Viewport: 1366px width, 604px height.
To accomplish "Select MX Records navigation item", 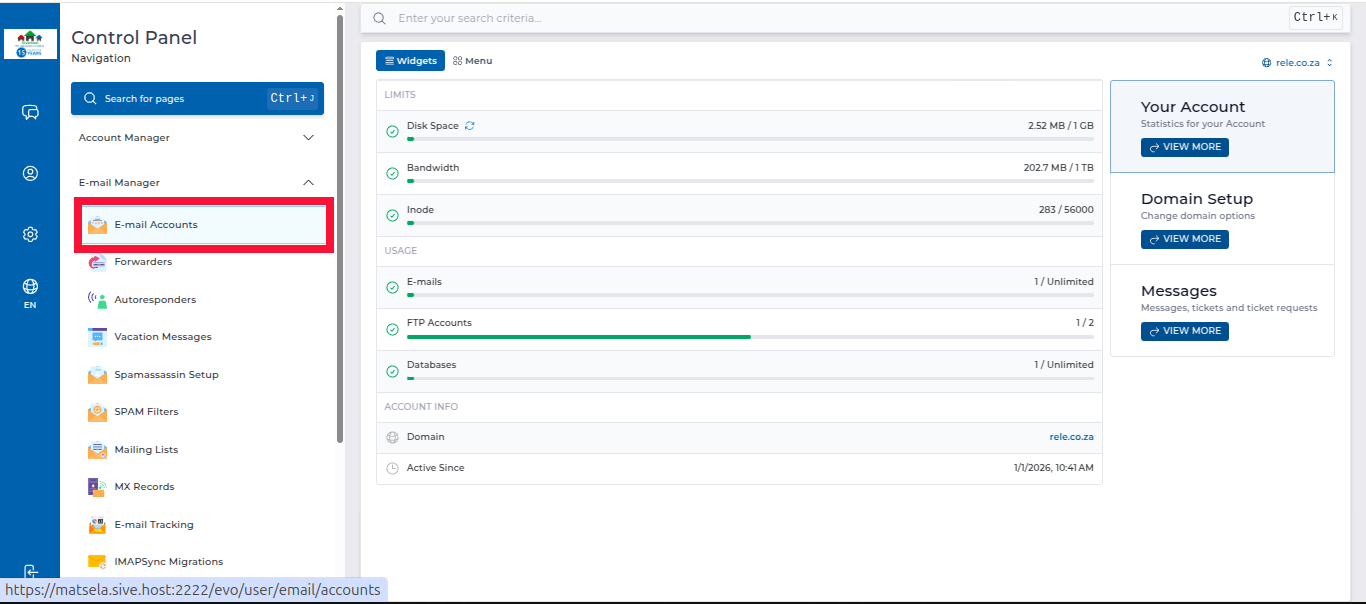I will 144,487.
